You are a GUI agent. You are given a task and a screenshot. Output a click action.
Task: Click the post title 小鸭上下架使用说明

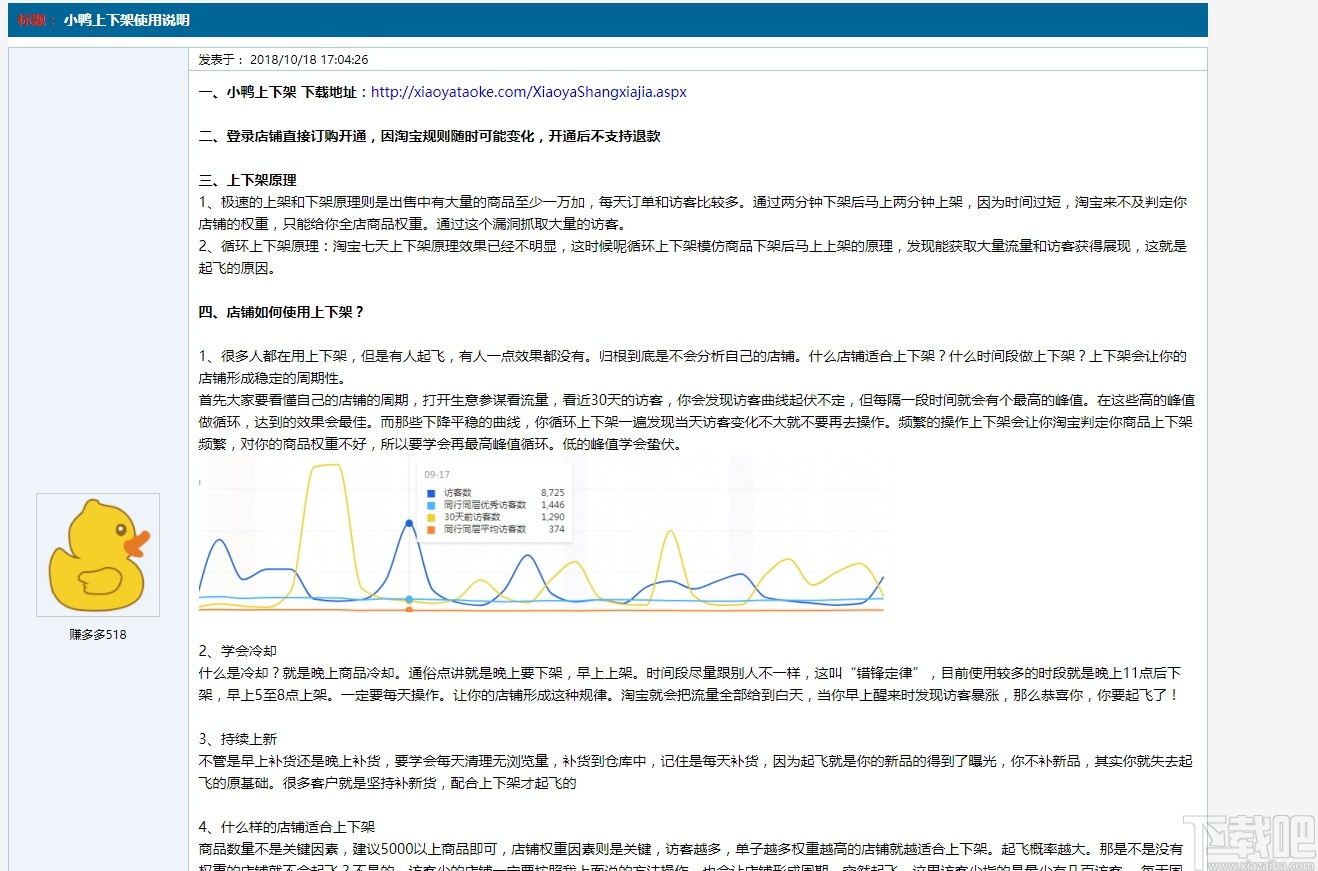point(127,20)
